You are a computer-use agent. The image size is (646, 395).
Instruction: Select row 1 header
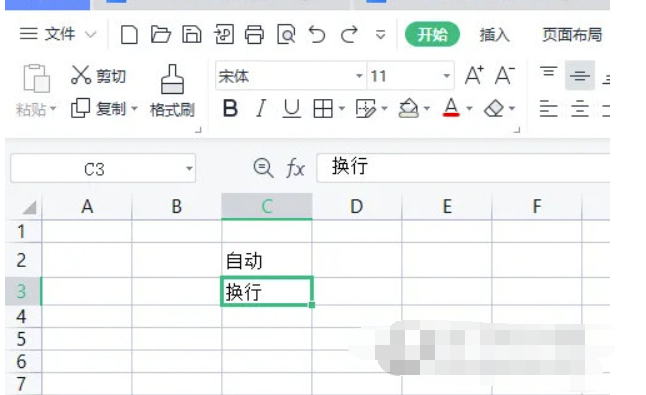point(23,231)
